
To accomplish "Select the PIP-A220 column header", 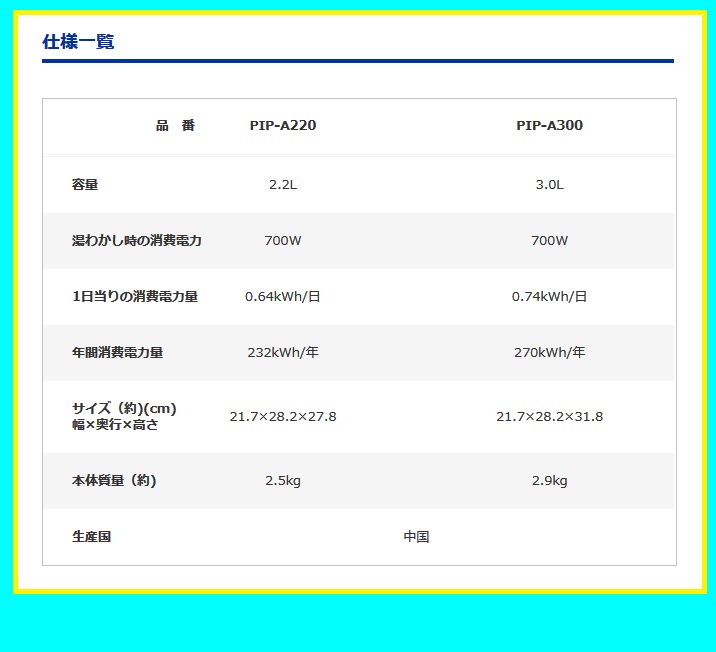I will click(x=283, y=126).
